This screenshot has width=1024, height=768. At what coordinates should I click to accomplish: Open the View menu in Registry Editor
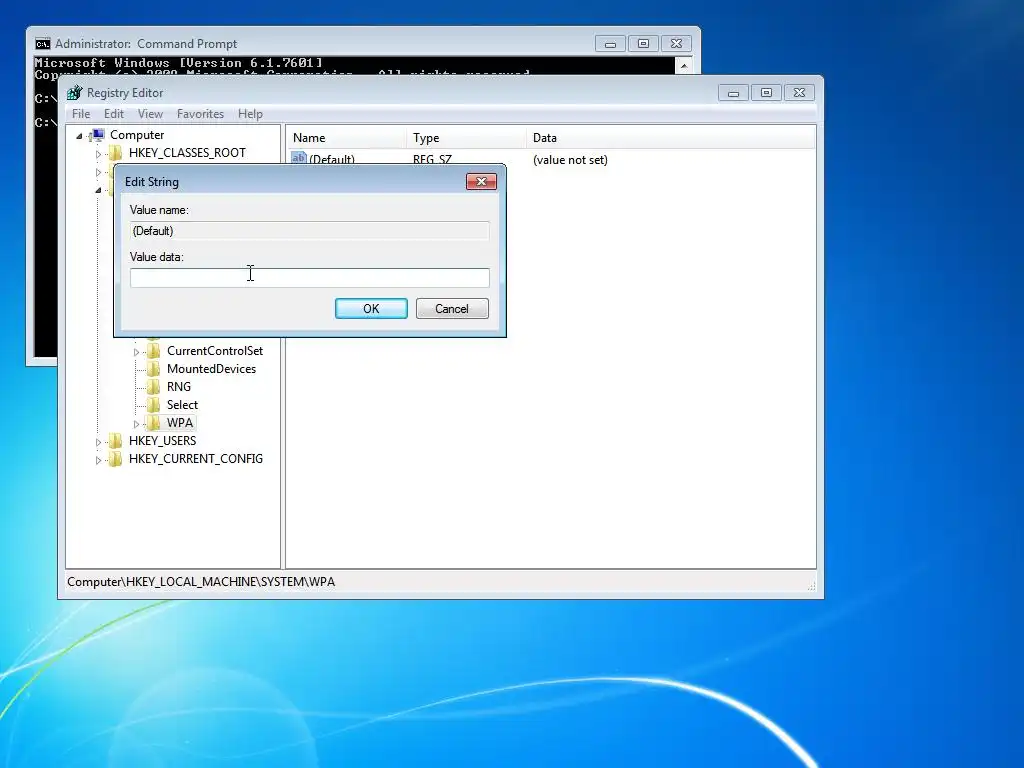pyautogui.click(x=150, y=114)
